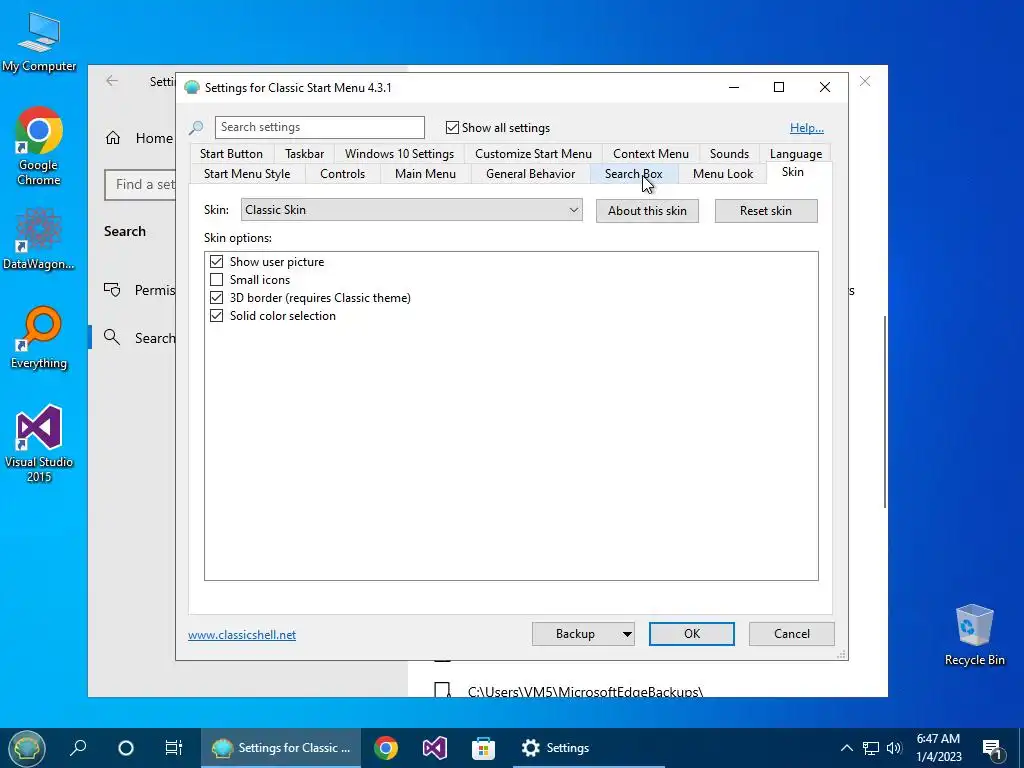
Task: Open the Controls tab
Action: click(x=342, y=174)
